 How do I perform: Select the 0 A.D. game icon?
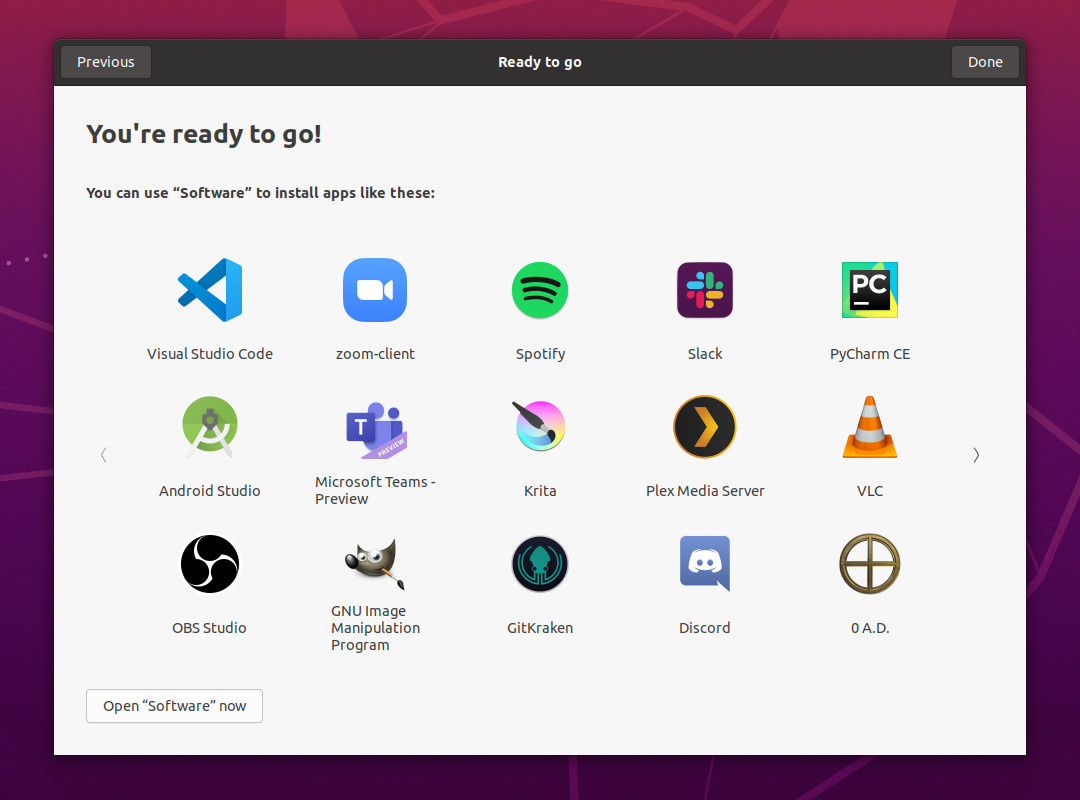870,564
